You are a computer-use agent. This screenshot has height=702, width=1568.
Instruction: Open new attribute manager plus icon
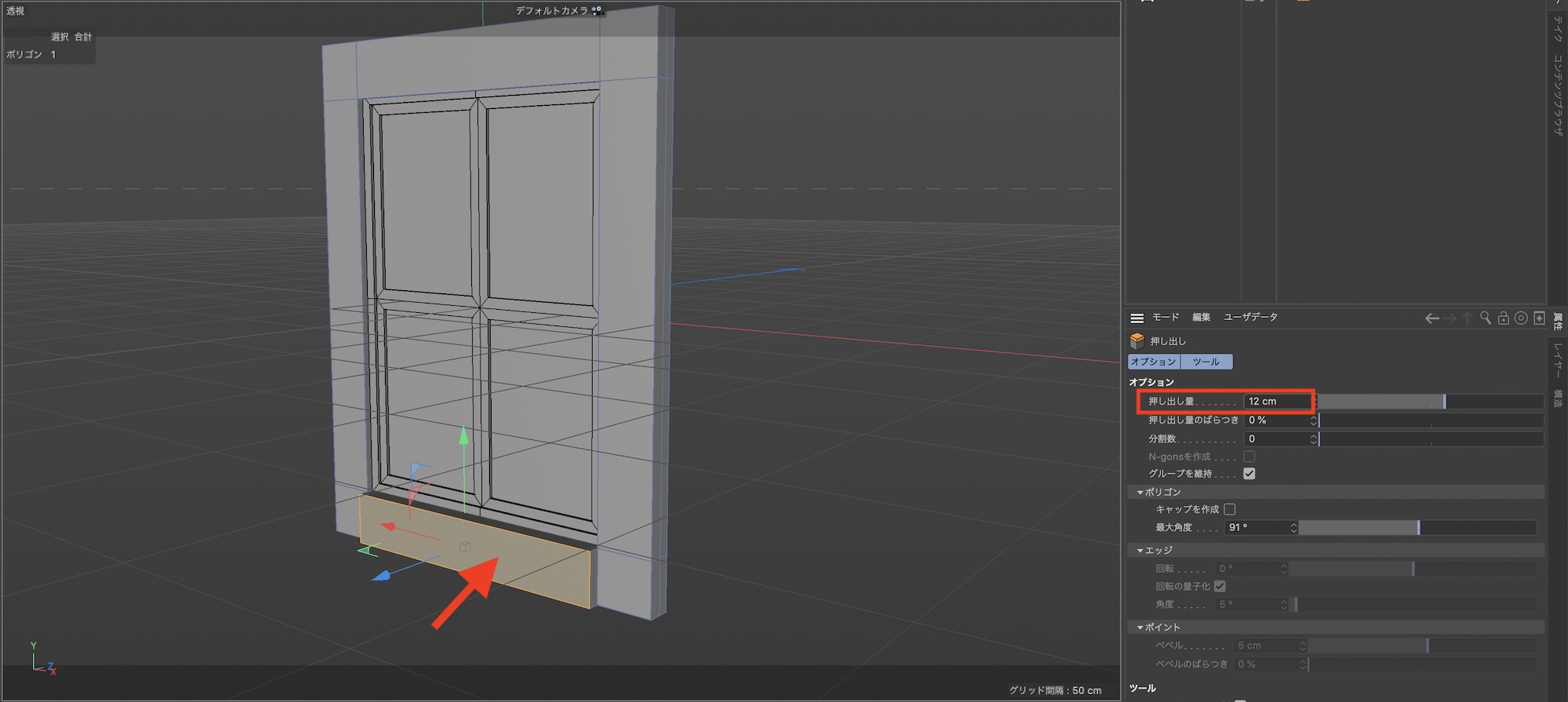pos(1539,318)
